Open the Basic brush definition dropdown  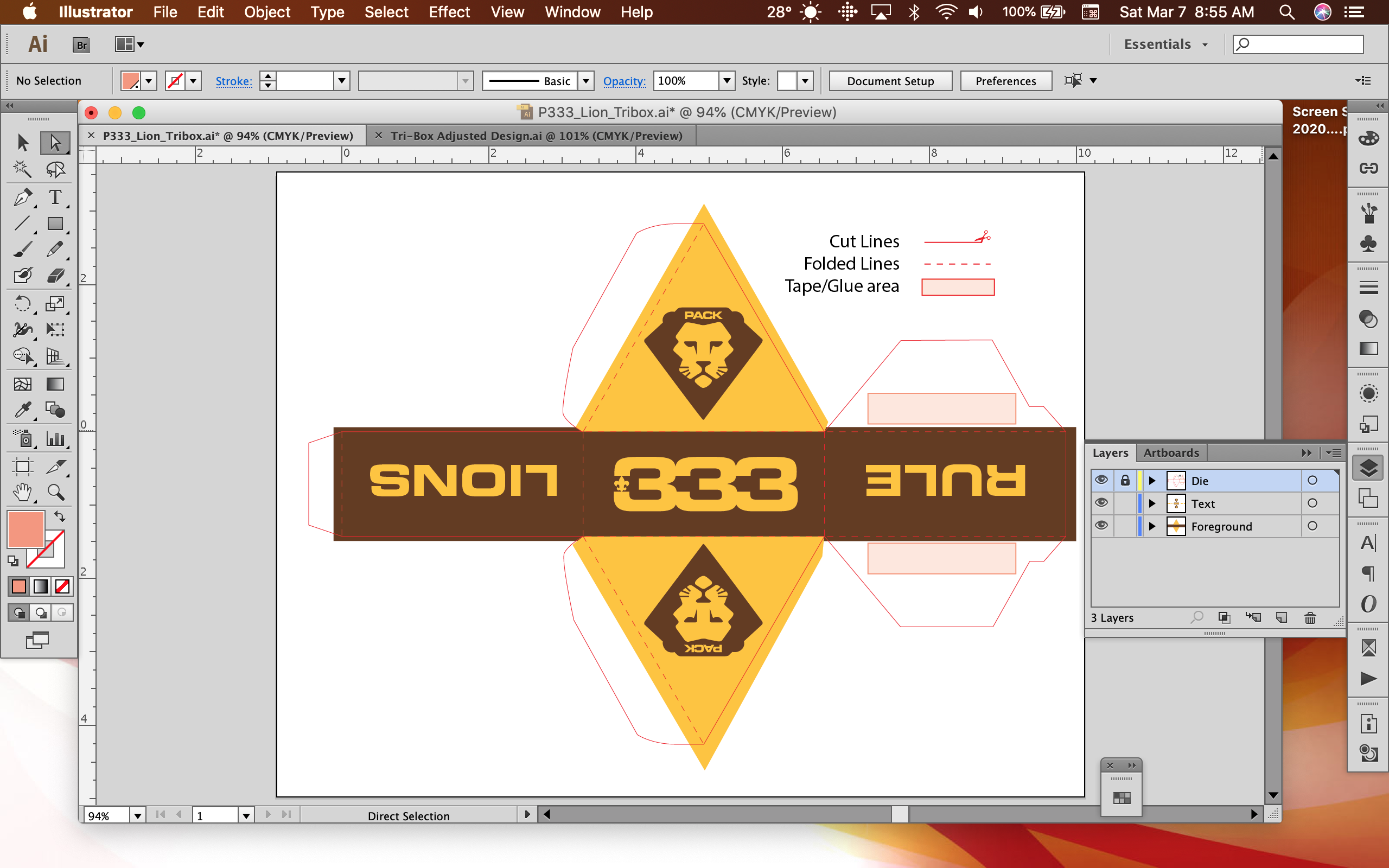coord(585,81)
